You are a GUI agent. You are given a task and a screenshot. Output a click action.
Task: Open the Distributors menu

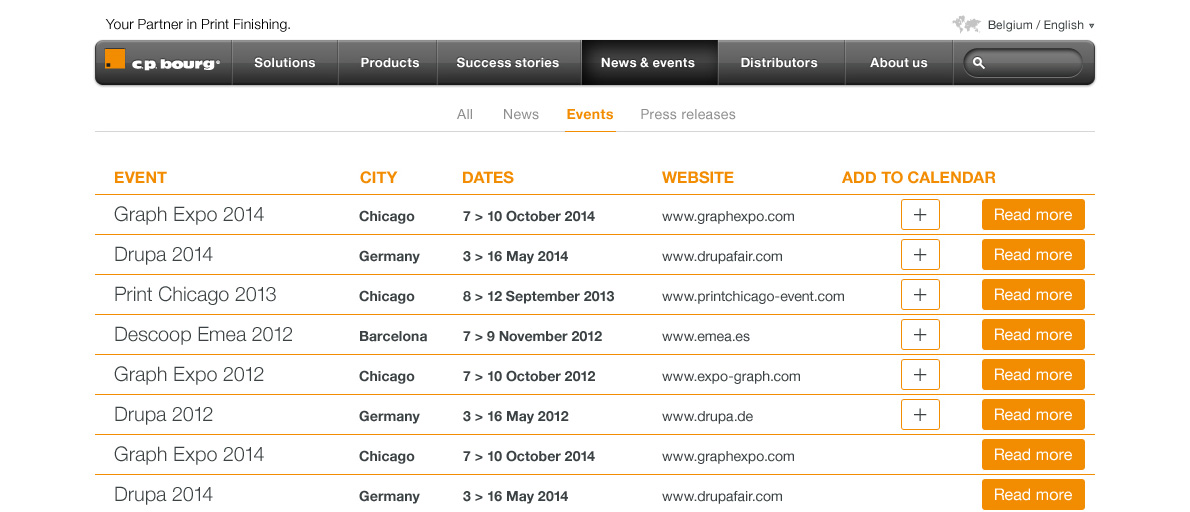(x=779, y=63)
